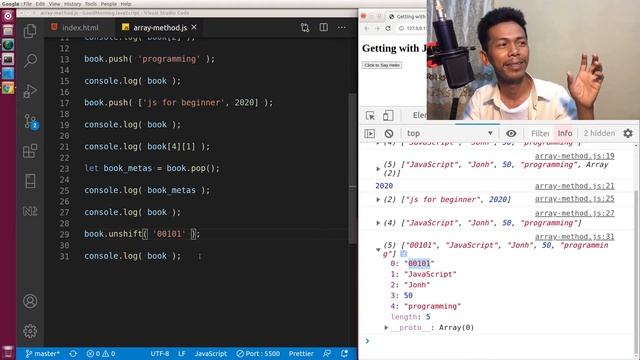Viewport: 640px width, 360px height.
Task: Click Prettier in status bar
Action: click(301, 353)
